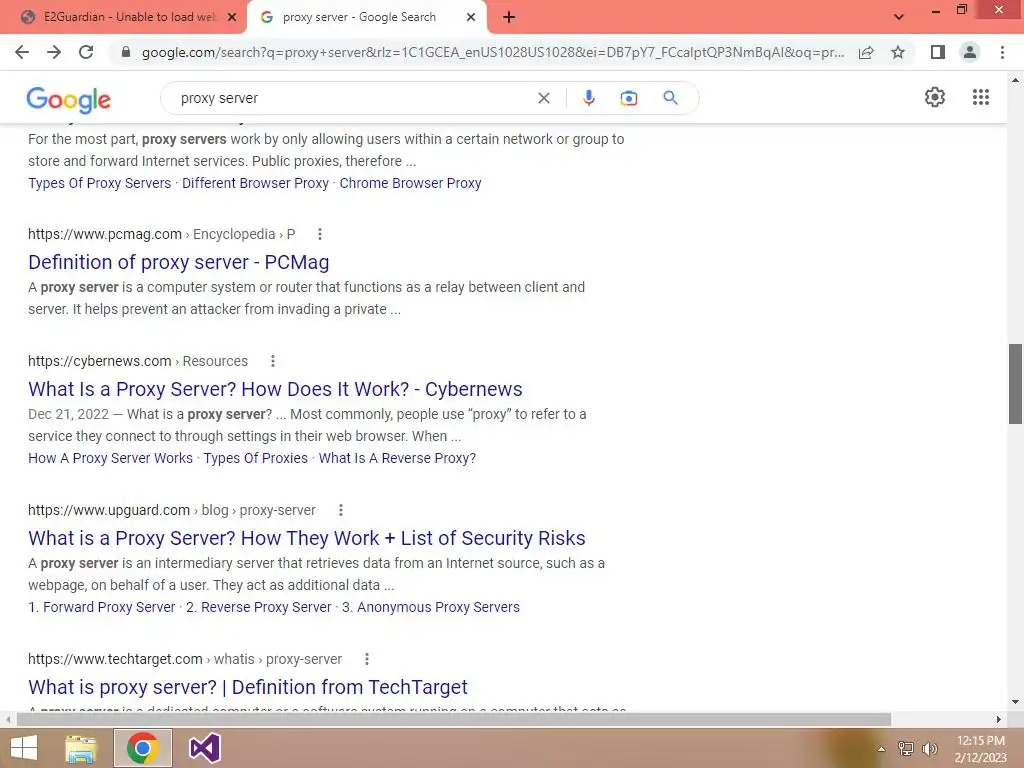Open the 3. Anonymous Proxy Servers sublink
The width and height of the screenshot is (1024, 768).
pos(430,607)
